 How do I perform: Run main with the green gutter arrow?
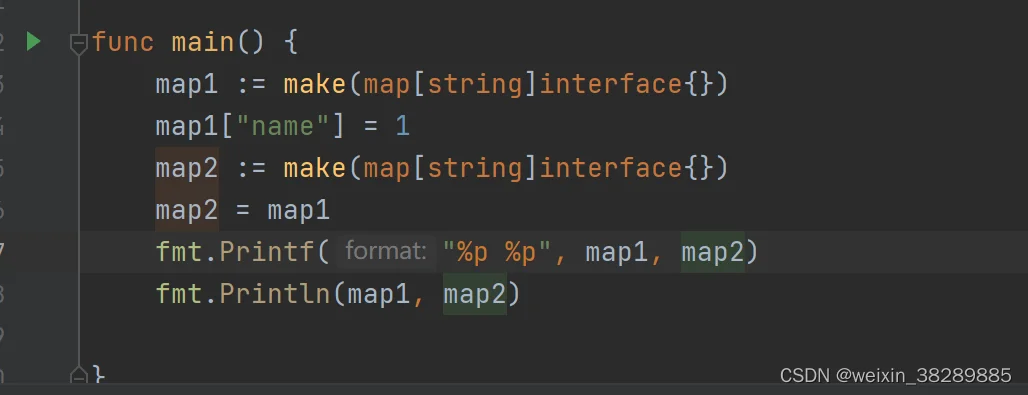tap(33, 42)
